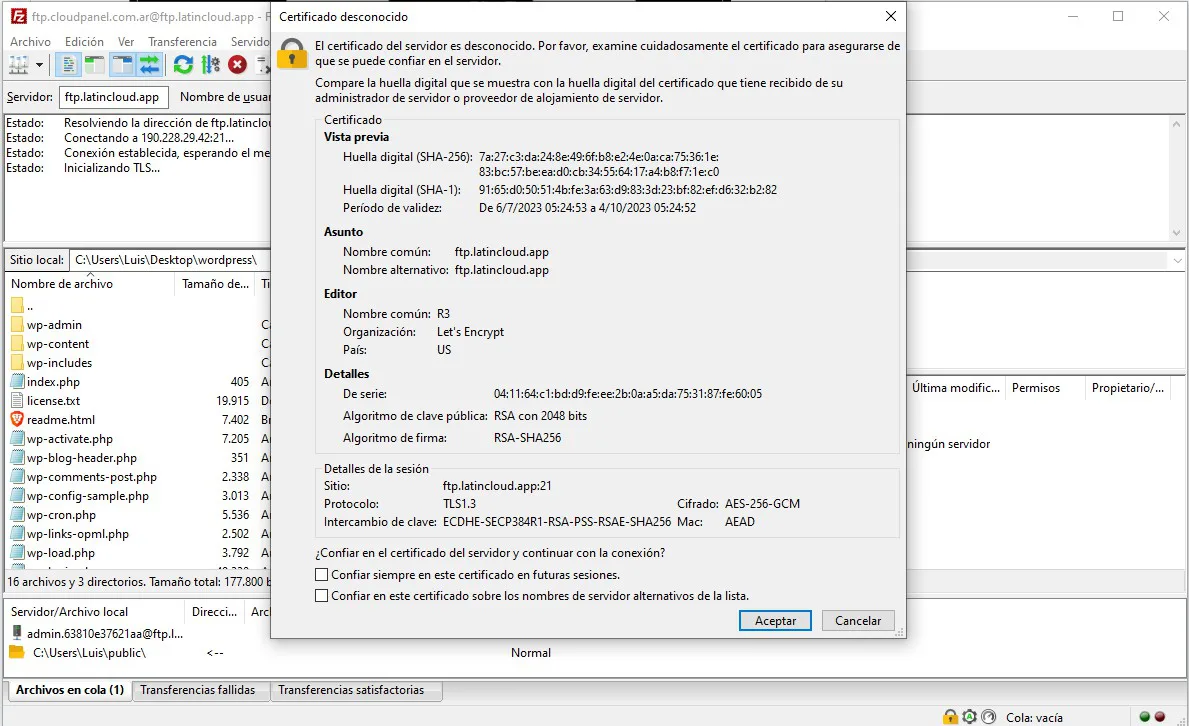Click the green refresh file lists icon
1189x726 pixels.
pos(183,65)
